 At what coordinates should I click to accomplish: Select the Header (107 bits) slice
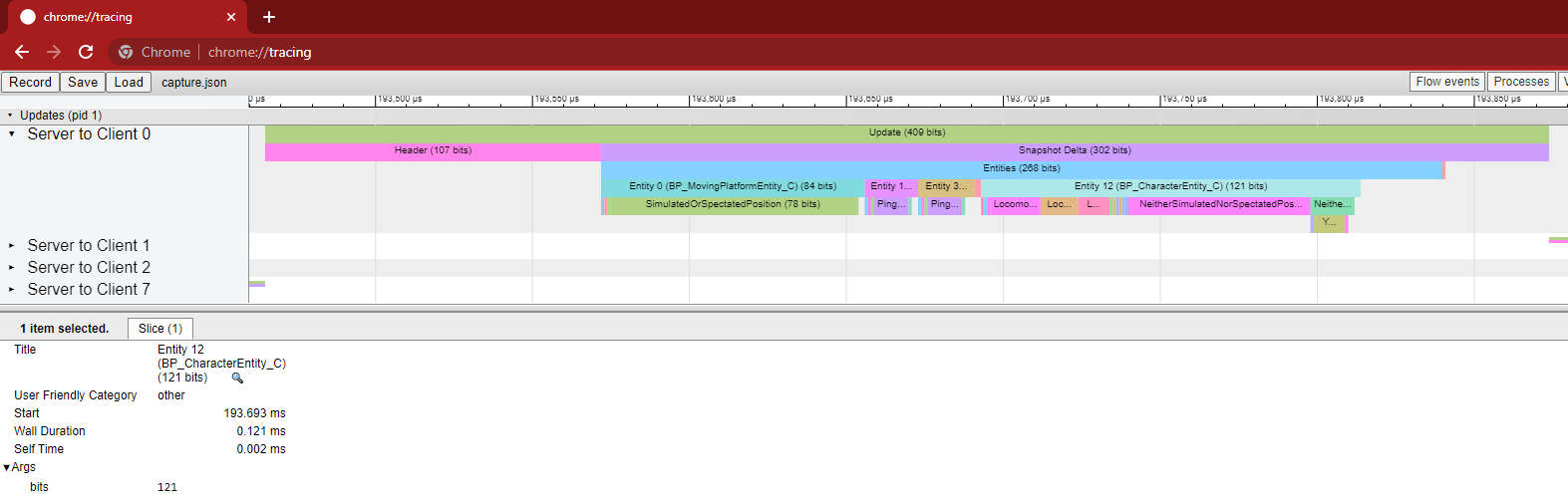[433, 150]
